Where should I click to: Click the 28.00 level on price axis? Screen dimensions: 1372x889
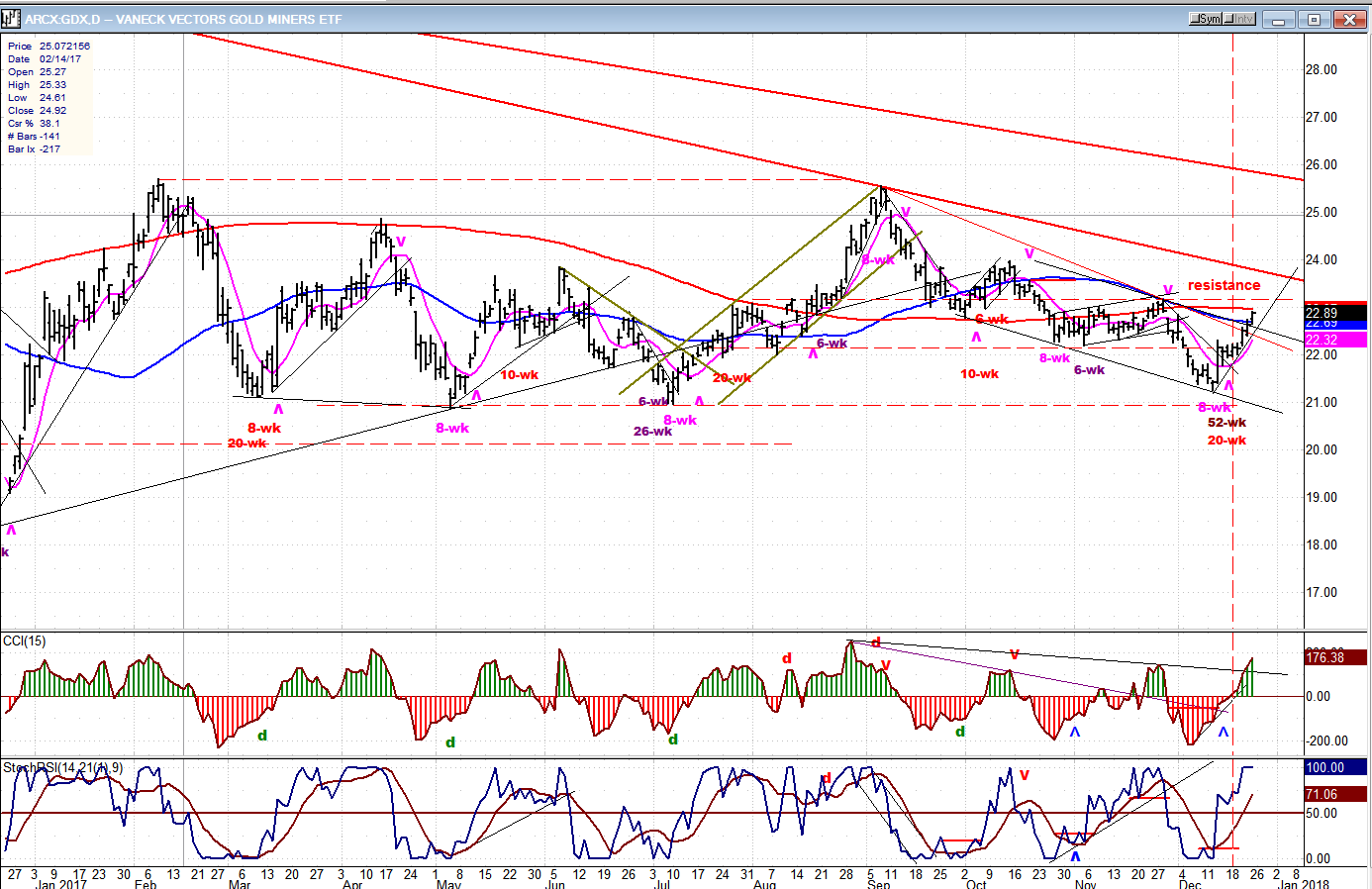(1321, 70)
